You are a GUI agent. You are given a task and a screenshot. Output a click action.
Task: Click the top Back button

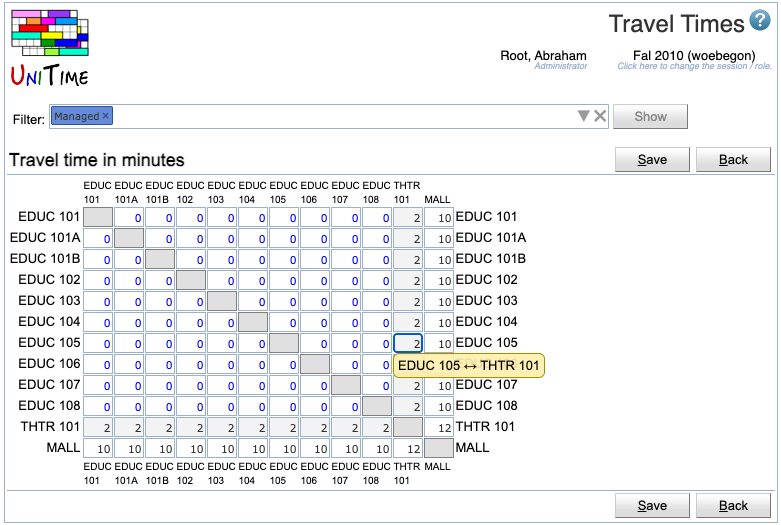click(733, 159)
